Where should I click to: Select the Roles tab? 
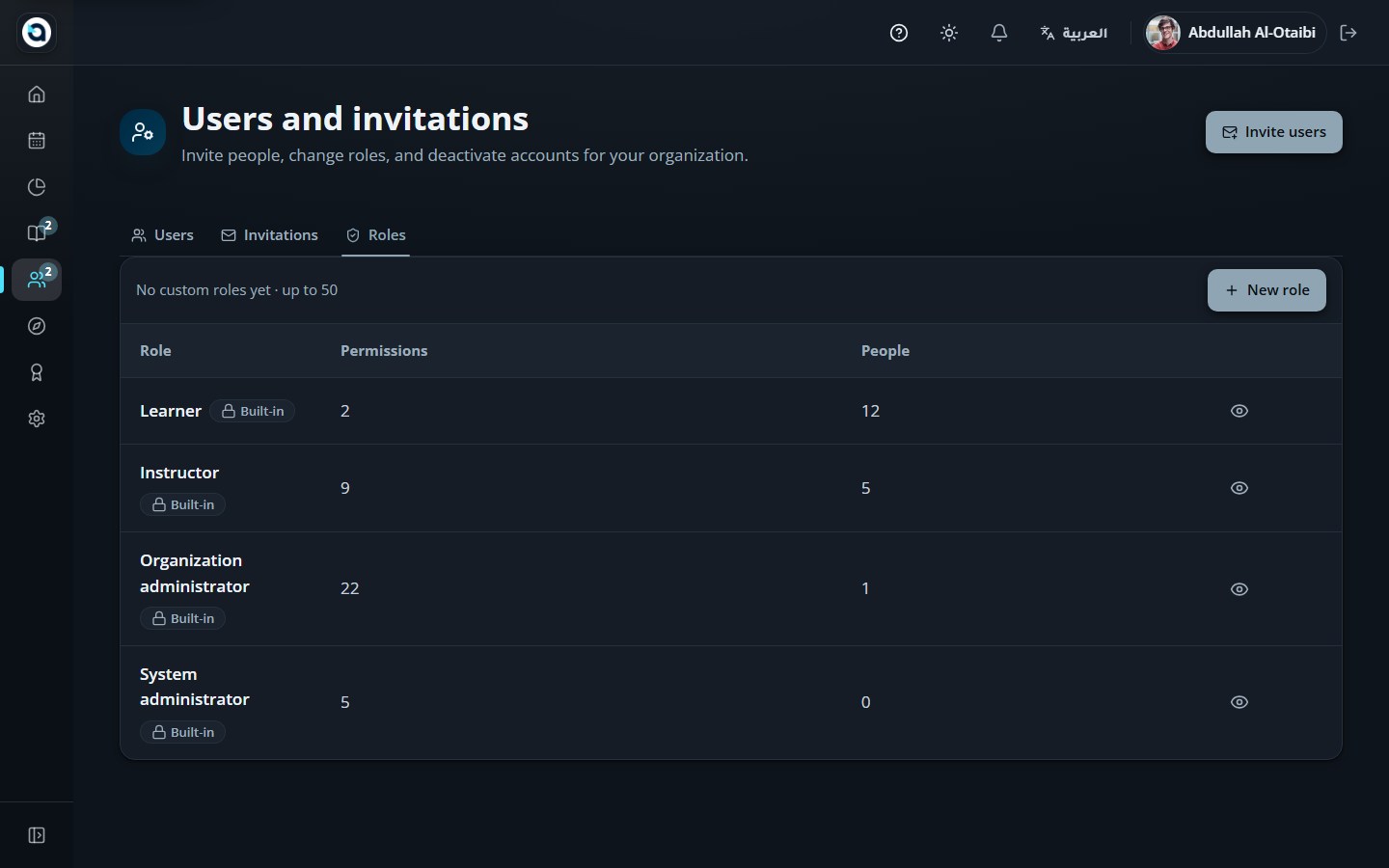pos(376,235)
